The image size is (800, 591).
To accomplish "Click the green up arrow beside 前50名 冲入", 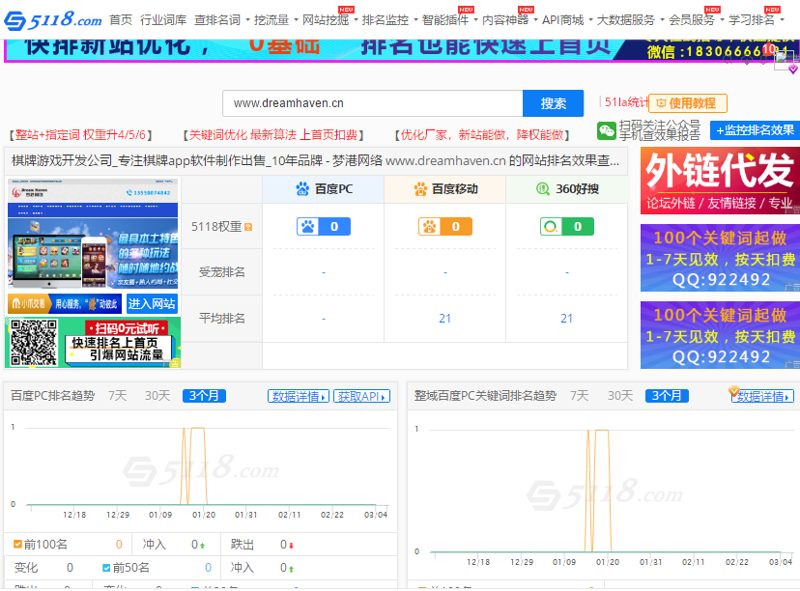I will 291,569.
